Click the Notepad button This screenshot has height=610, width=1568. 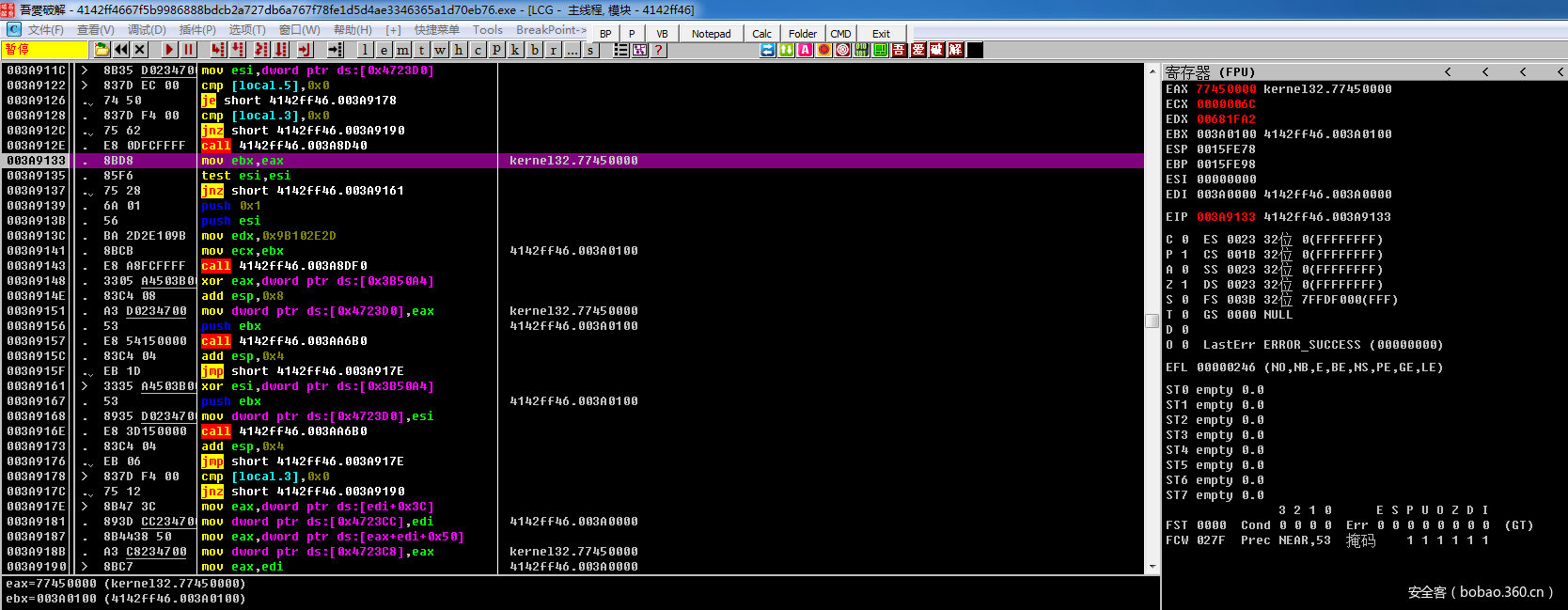click(x=711, y=34)
